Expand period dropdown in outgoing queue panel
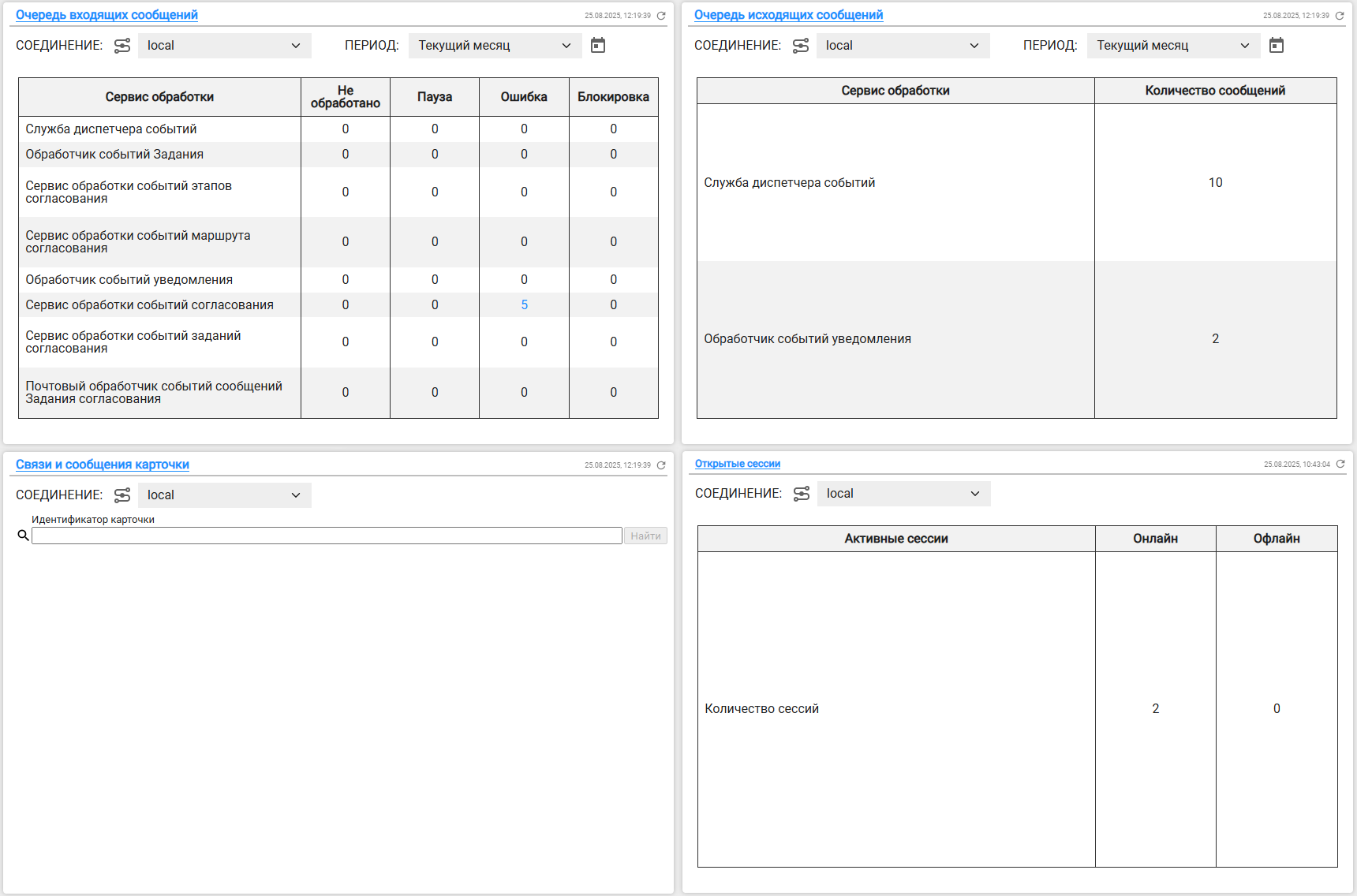The height and width of the screenshot is (896, 1357). (x=1173, y=46)
